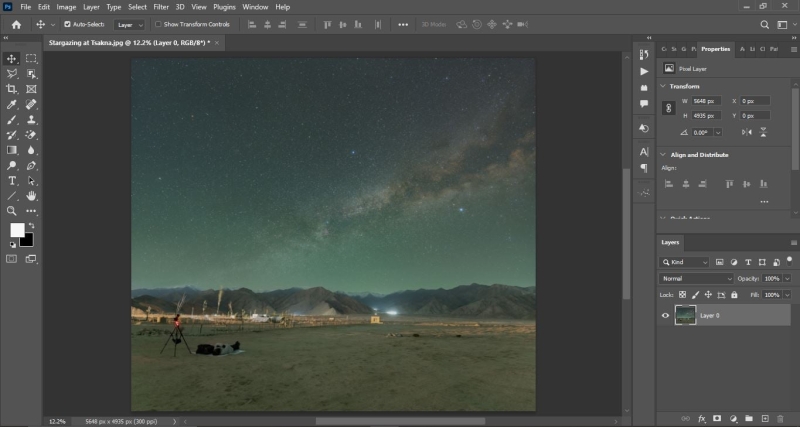Select the Eyedropper tool
The width and height of the screenshot is (800, 427).
11,105
